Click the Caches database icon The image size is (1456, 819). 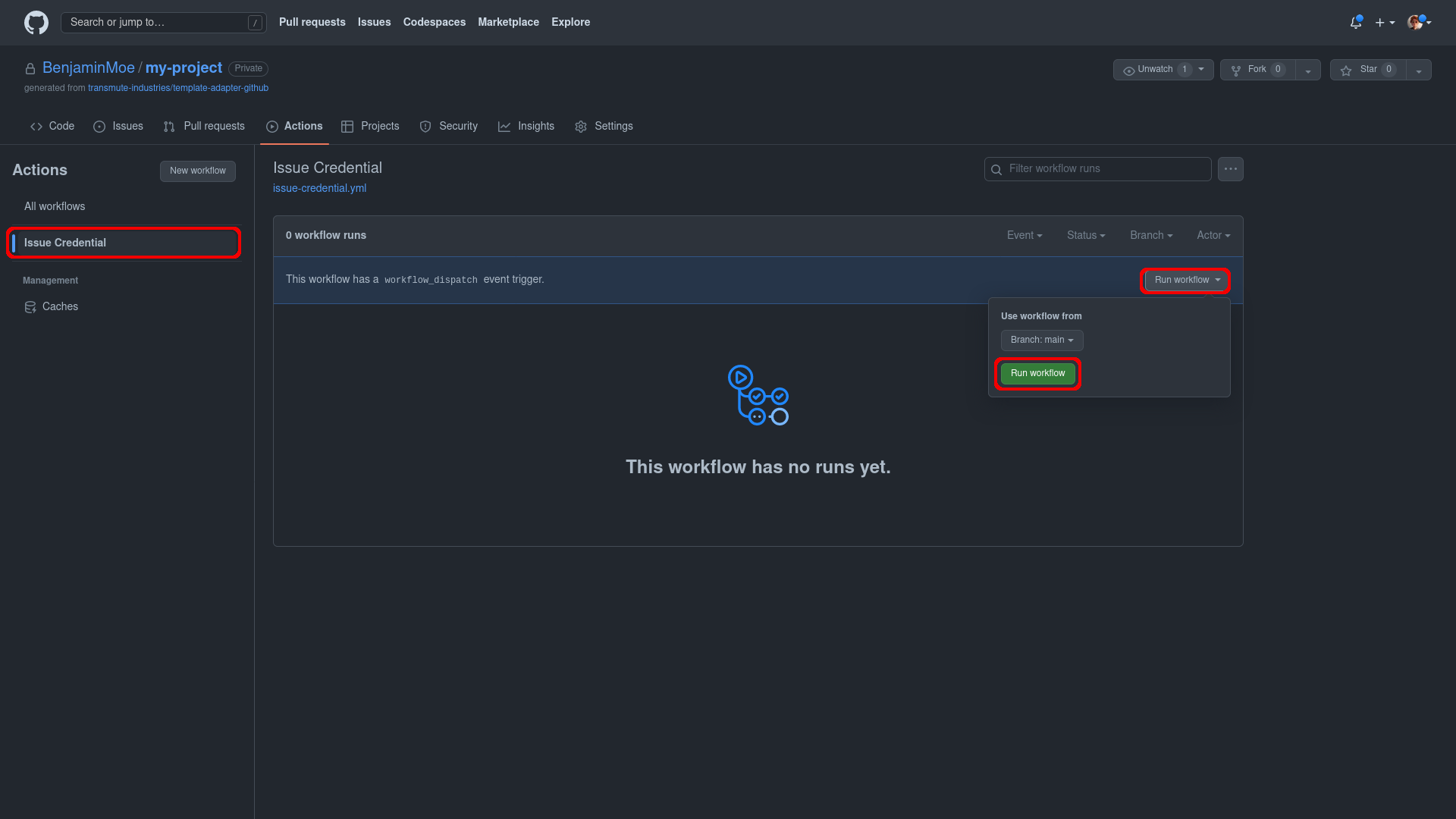click(30, 307)
